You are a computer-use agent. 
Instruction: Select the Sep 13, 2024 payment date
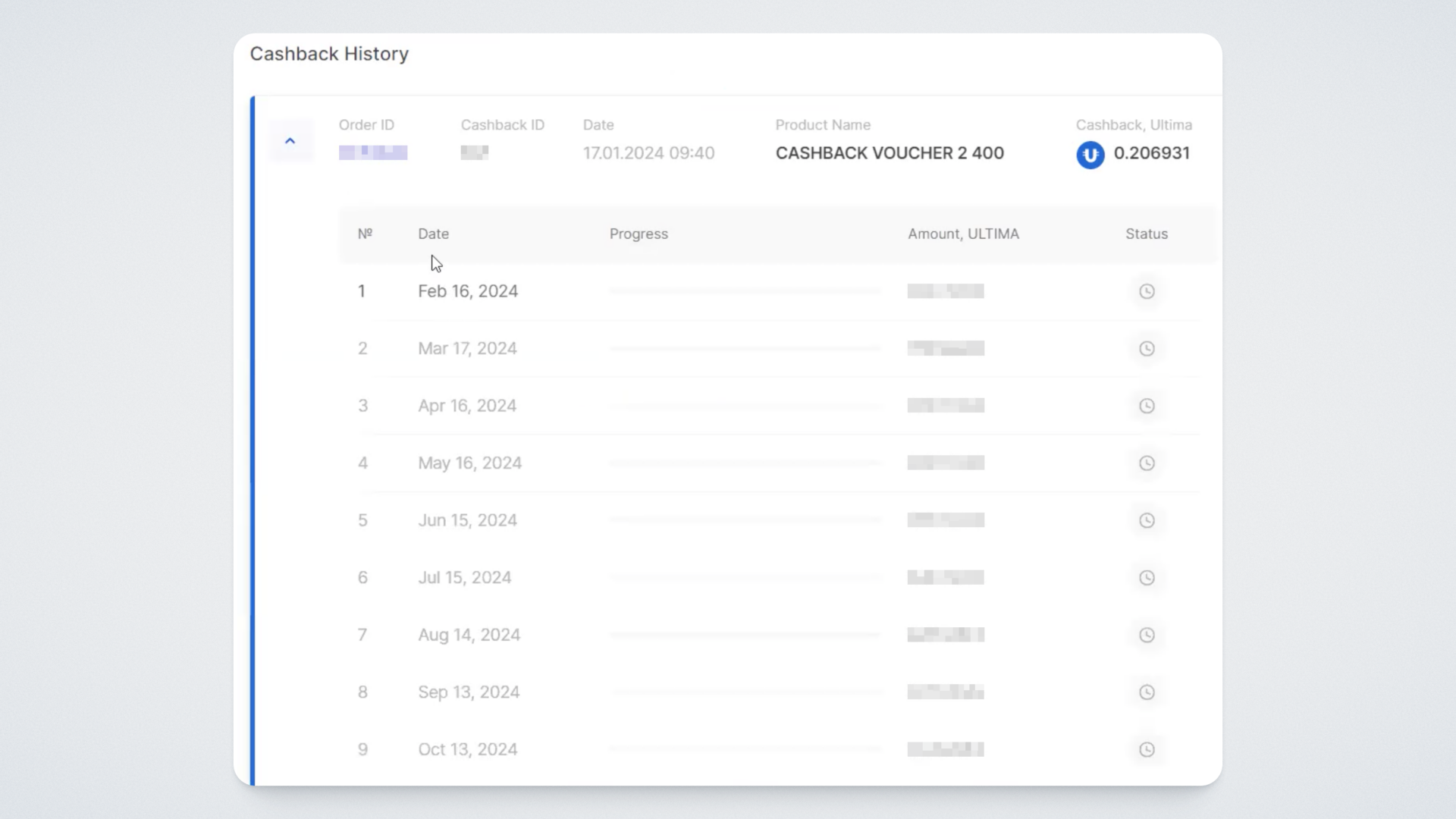click(469, 692)
